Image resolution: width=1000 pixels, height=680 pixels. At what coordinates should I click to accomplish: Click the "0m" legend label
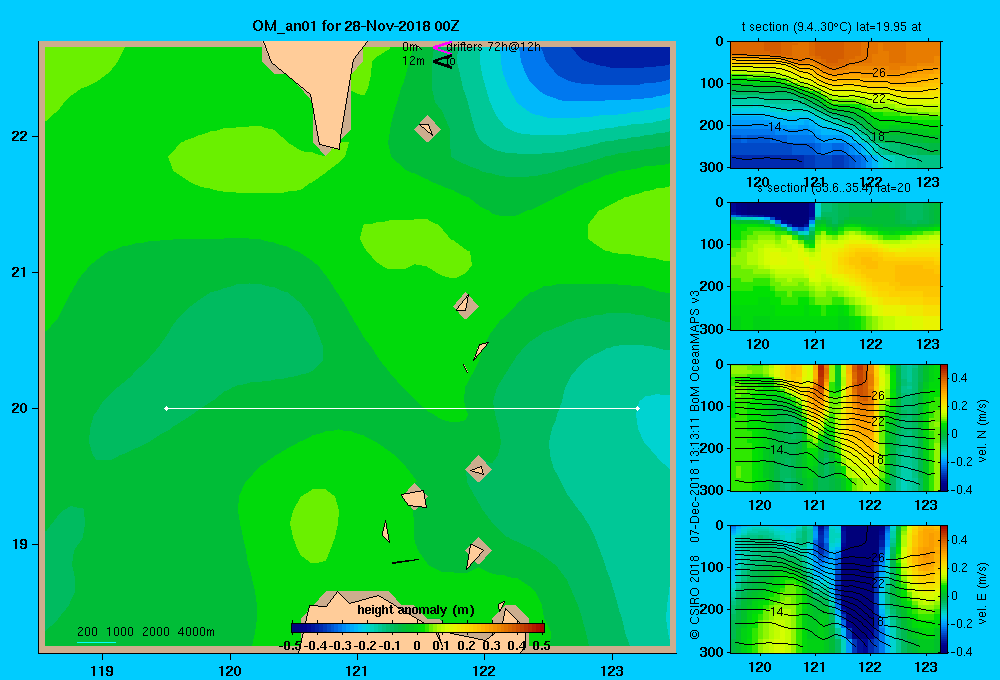pyautogui.click(x=410, y=47)
